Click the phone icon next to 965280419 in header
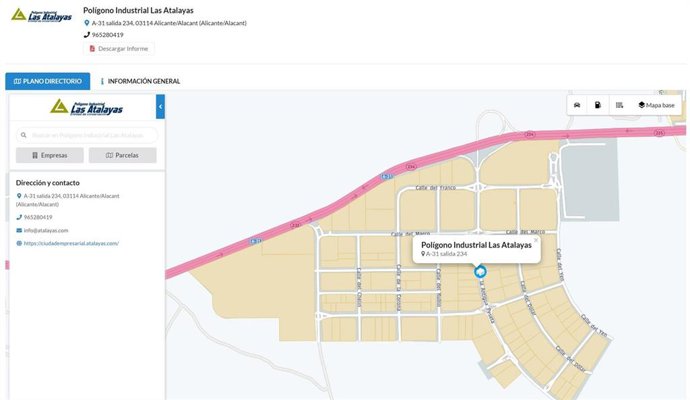690x400 pixels. pyautogui.click(x=87, y=35)
